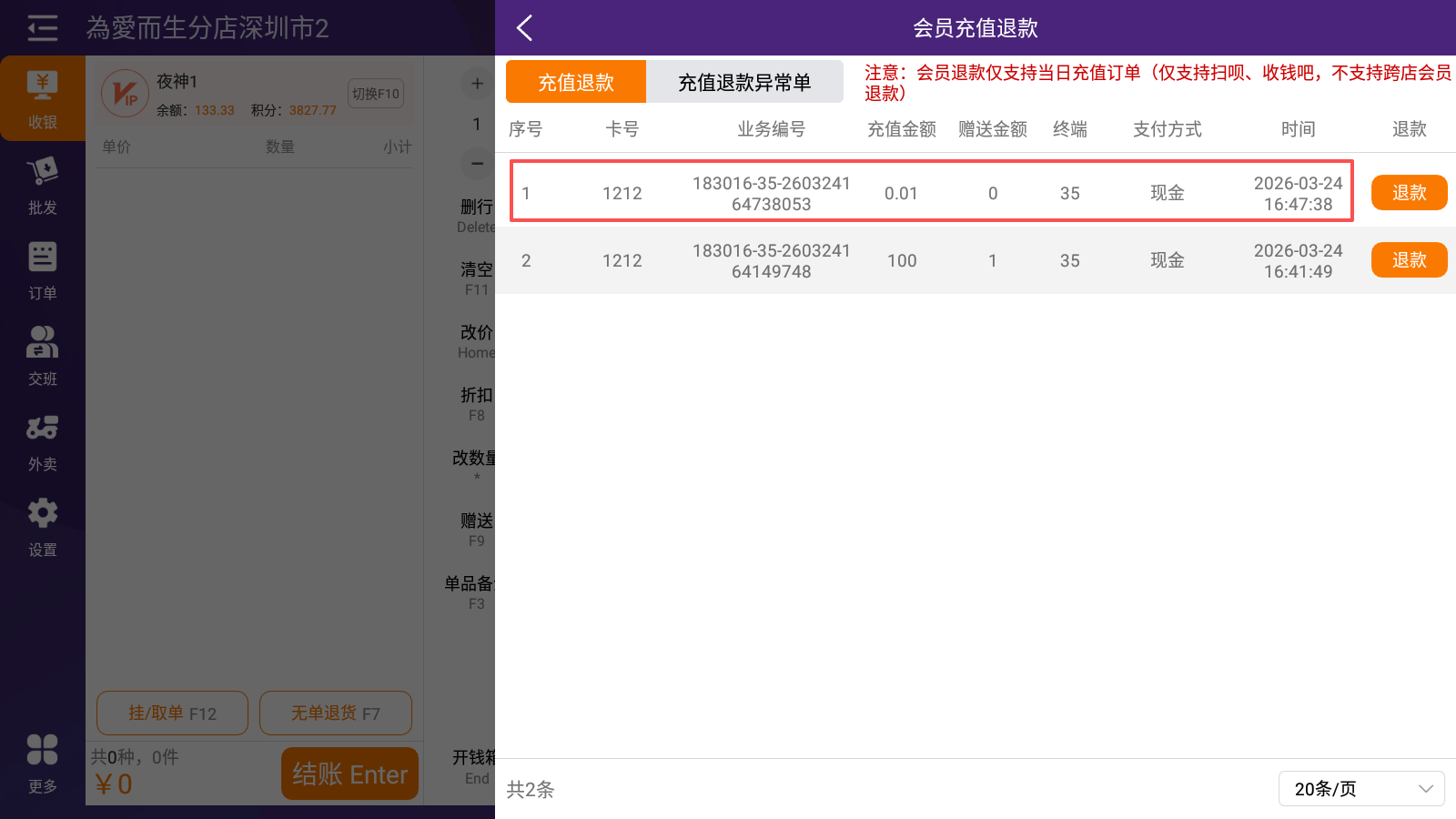Select the 收银 cashier sidebar icon
Viewport: 1456px width, 819px height.
[x=42, y=98]
